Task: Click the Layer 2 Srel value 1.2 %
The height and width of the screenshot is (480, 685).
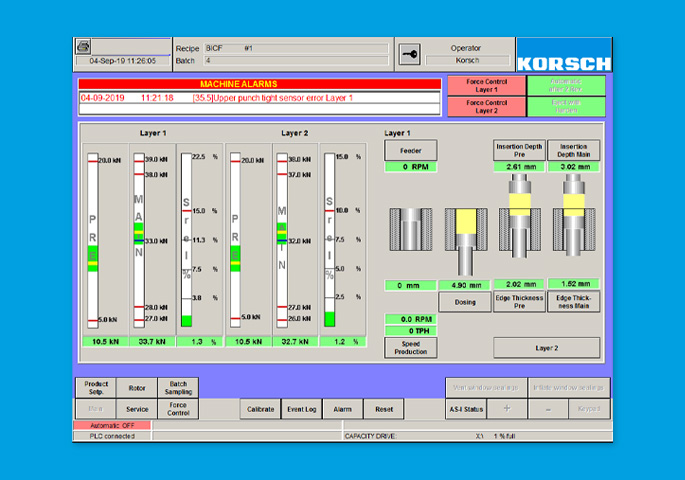Action: (343, 342)
